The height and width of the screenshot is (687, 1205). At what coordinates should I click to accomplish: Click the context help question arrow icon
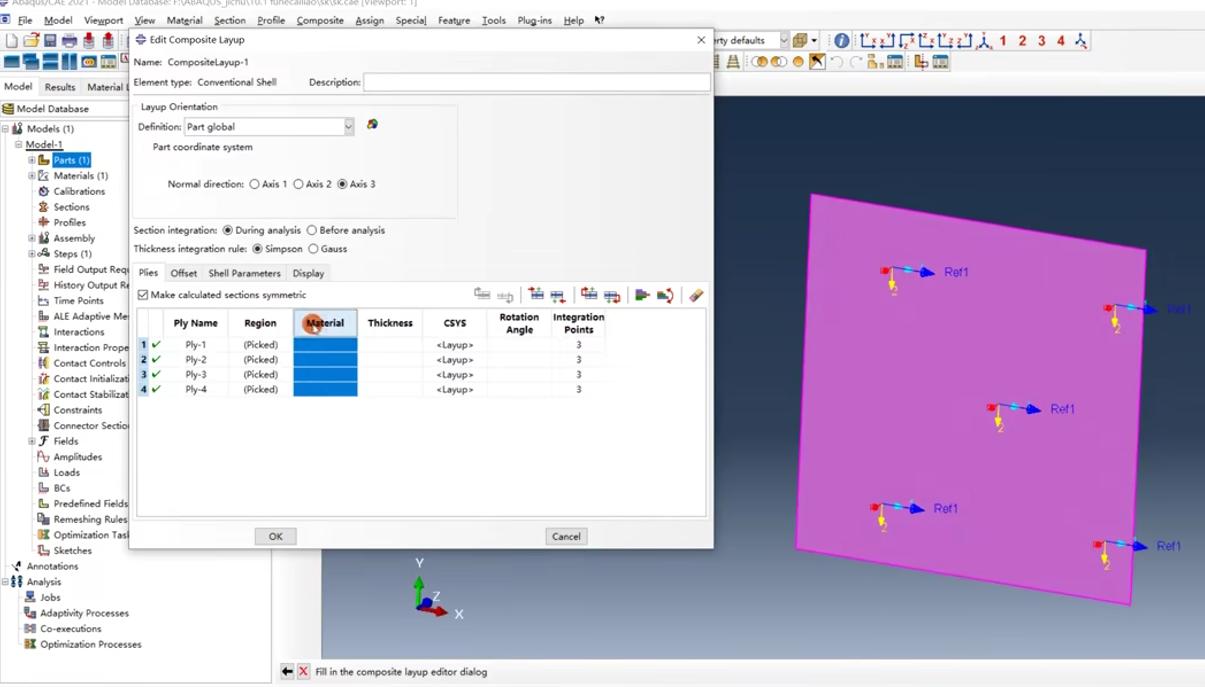[x=599, y=20]
